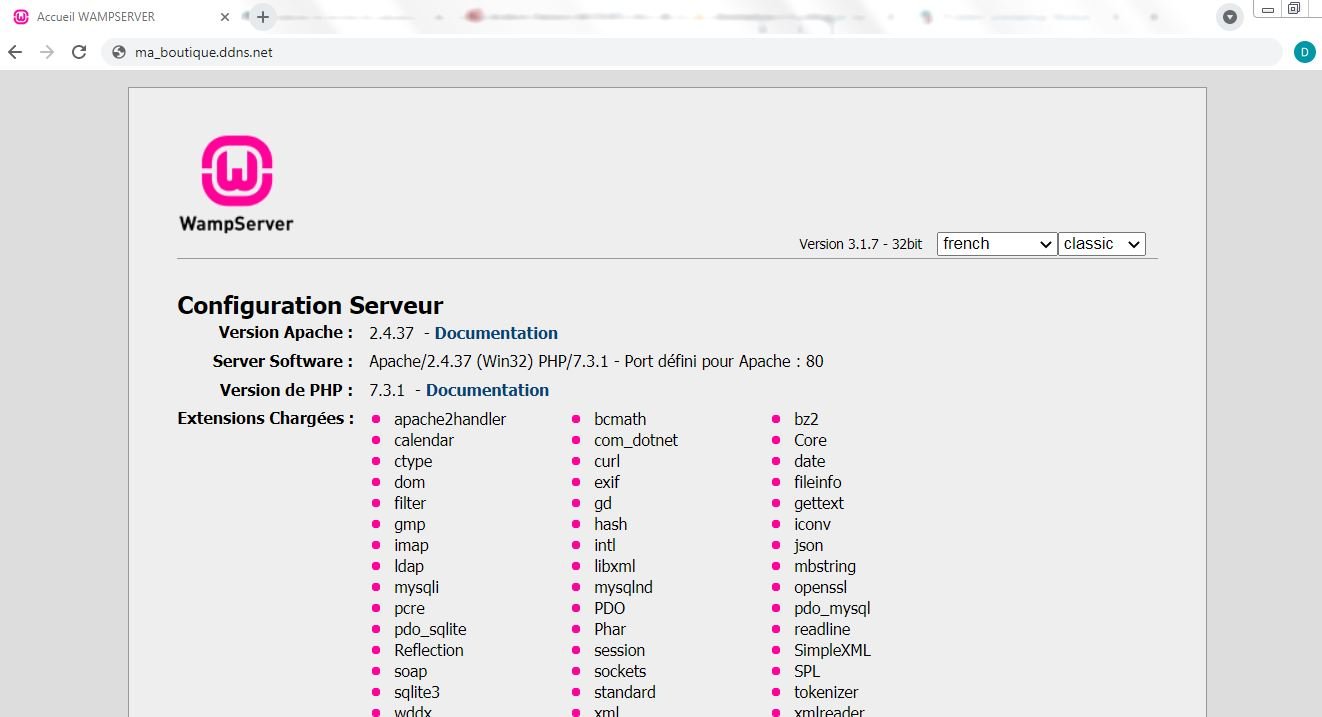Click the Configuration Serveur heading

310,305
